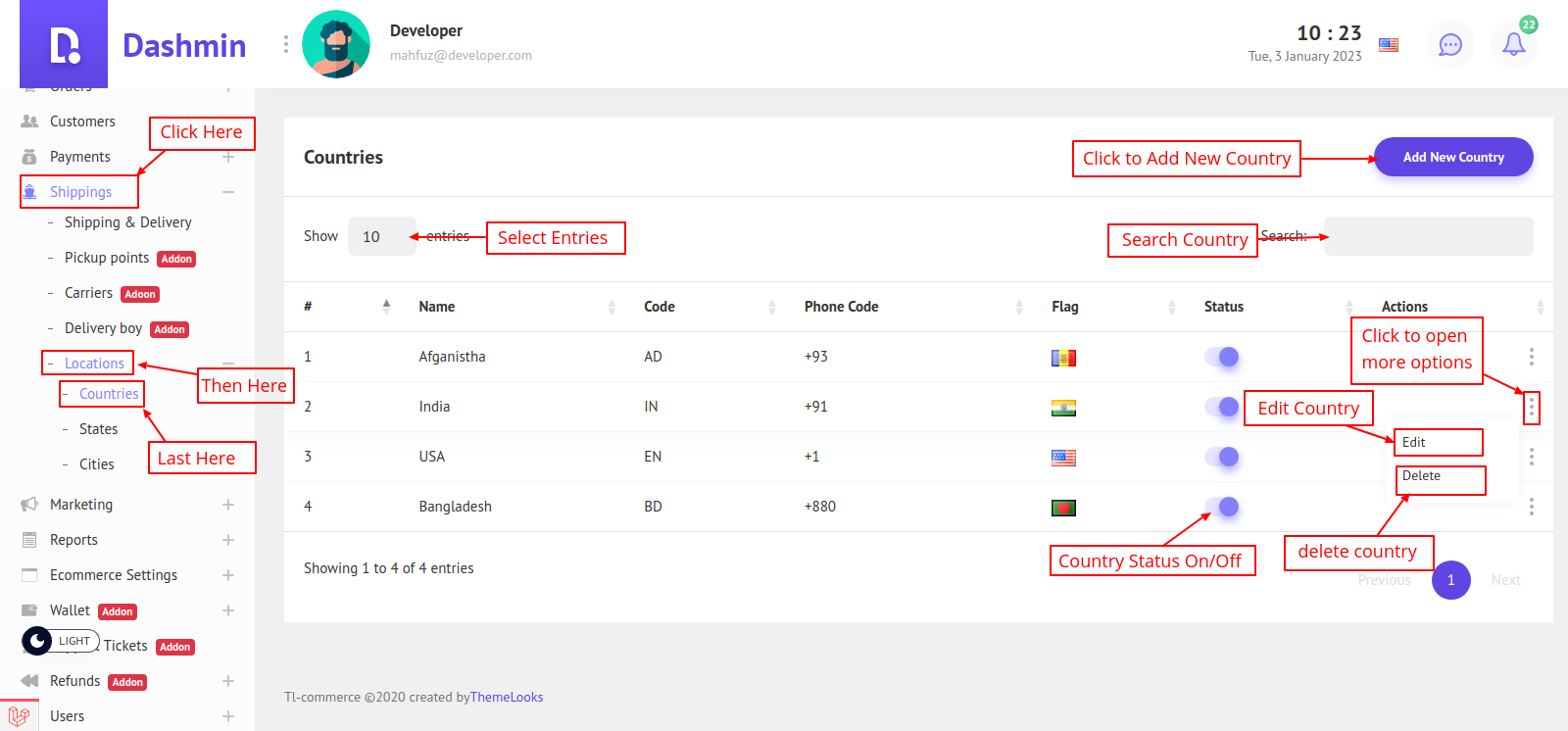1568x731 pixels.
Task: Click the US flag language icon
Action: coord(1389,45)
